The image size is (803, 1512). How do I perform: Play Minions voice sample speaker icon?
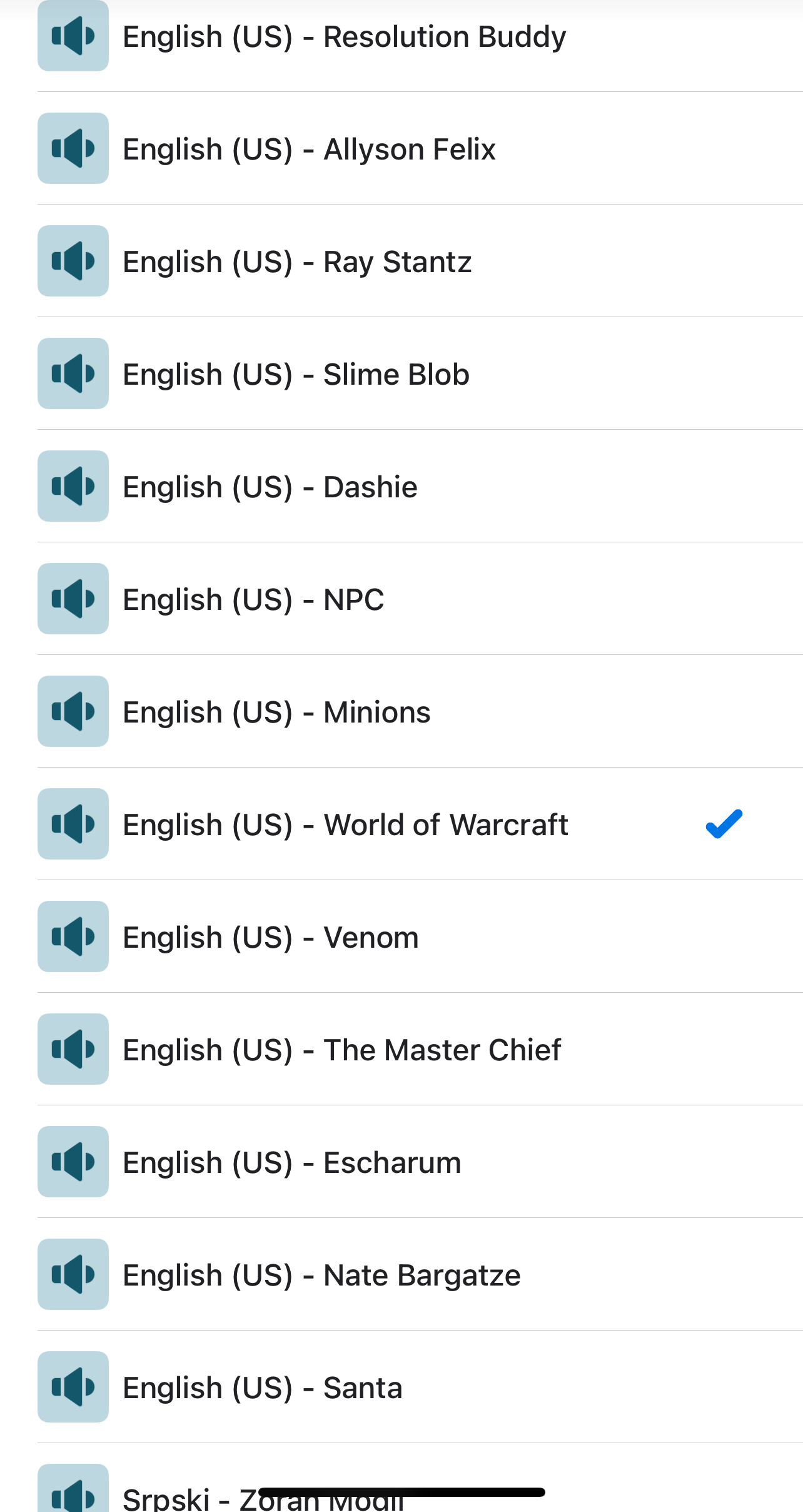[73, 711]
